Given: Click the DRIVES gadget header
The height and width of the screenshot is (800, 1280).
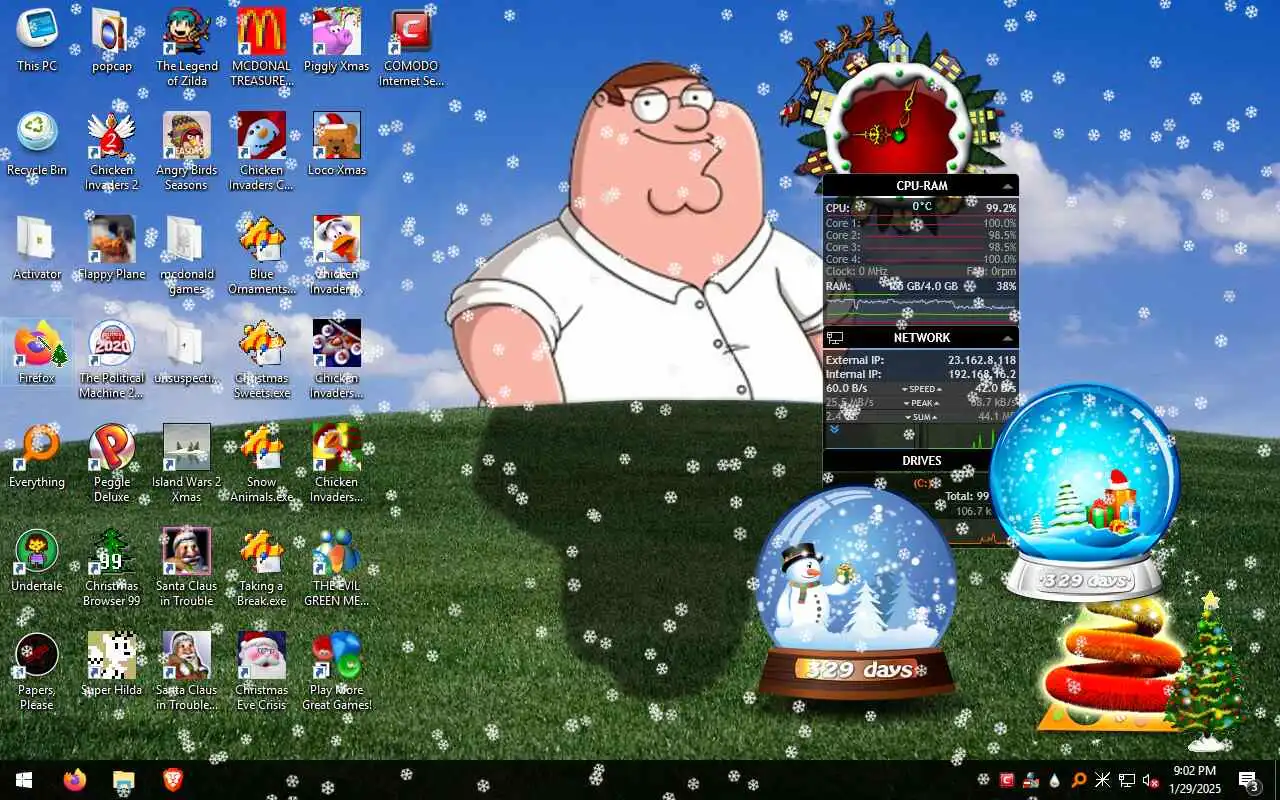Looking at the screenshot, I should (921, 461).
